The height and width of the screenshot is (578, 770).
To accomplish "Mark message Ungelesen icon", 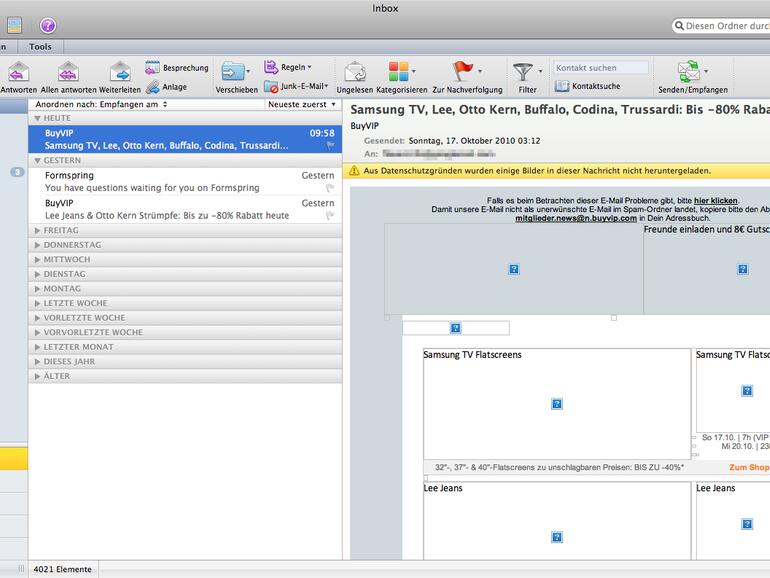I will (x=355, y=72).
